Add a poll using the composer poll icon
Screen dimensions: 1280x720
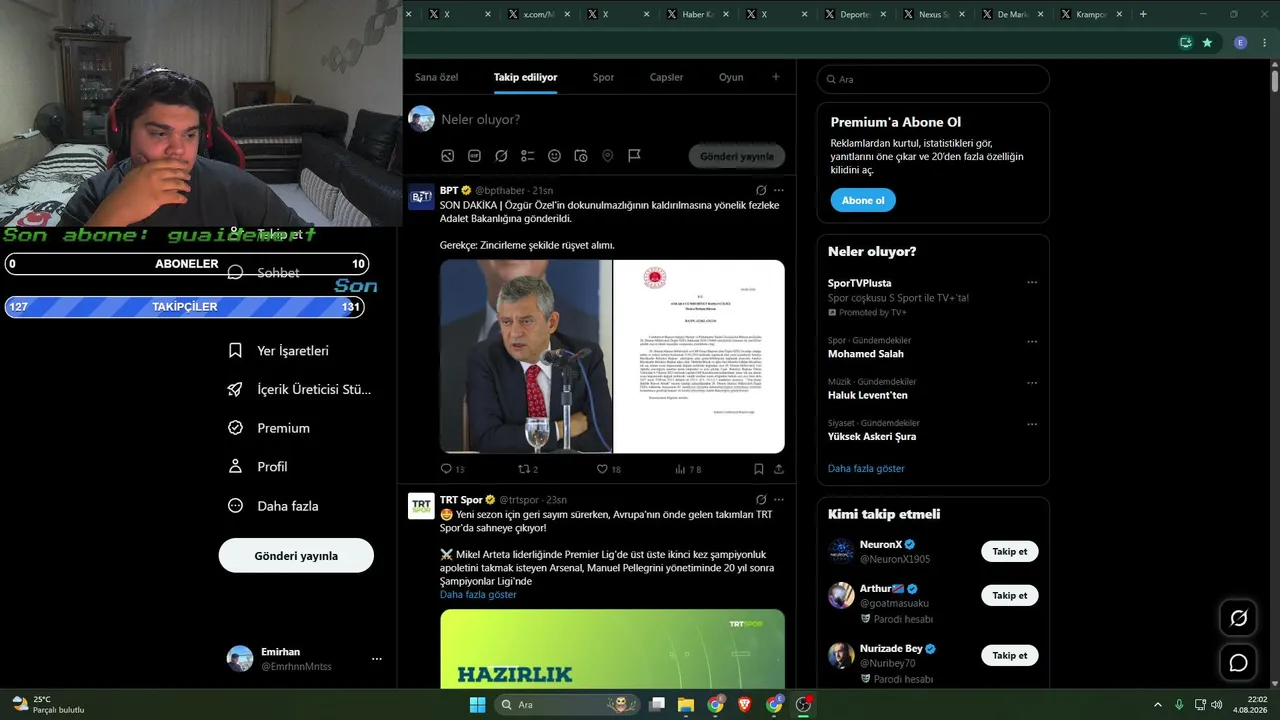pyautogui.click(x=528, y=156)
